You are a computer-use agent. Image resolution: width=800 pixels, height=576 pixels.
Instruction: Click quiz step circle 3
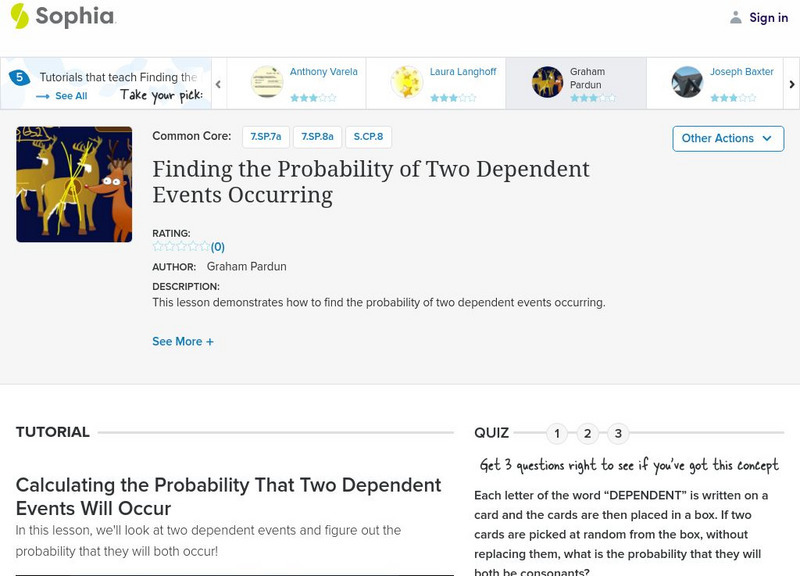[617, 433]
